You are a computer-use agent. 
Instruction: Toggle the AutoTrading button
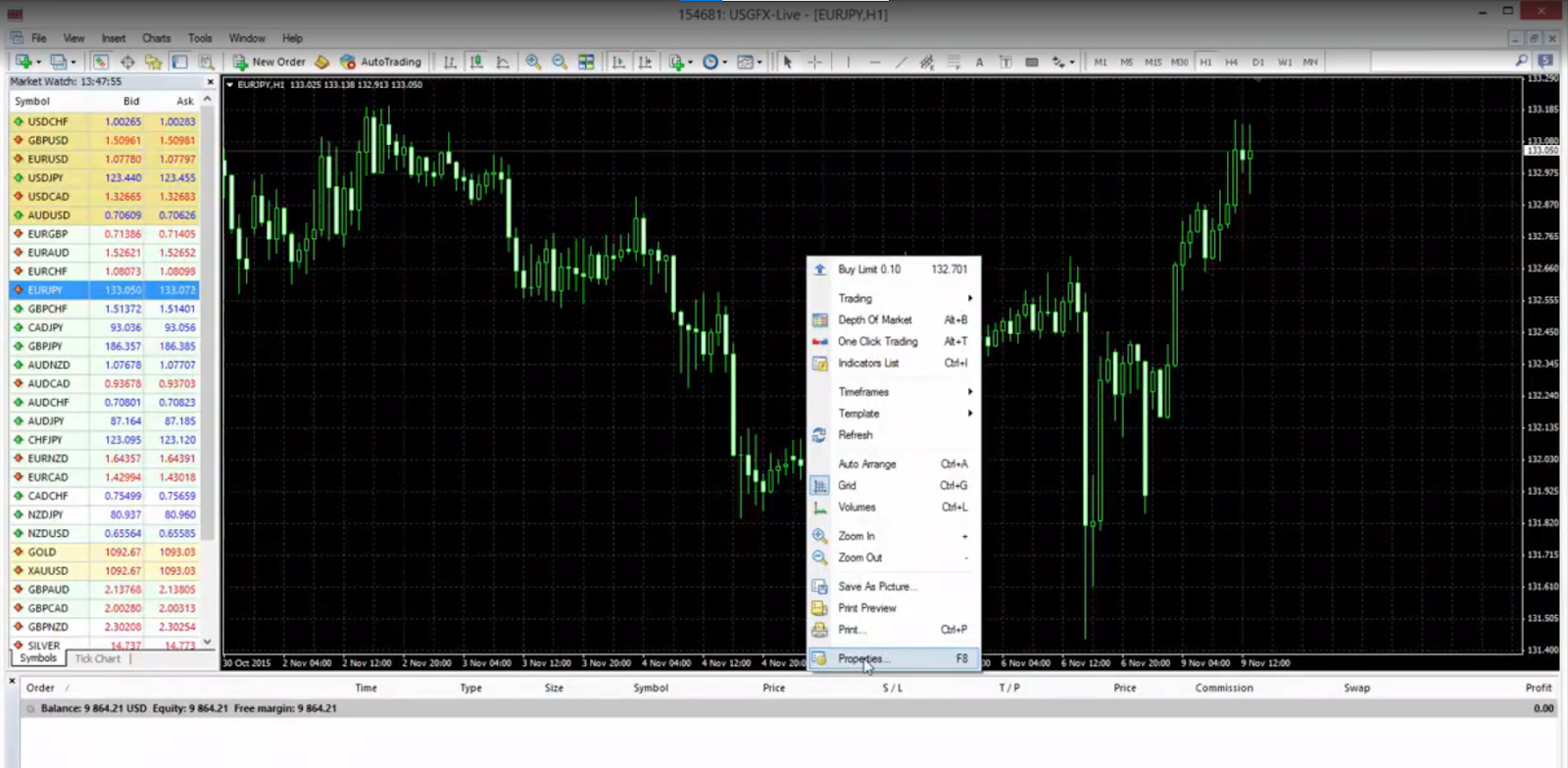tap(380, 62)
